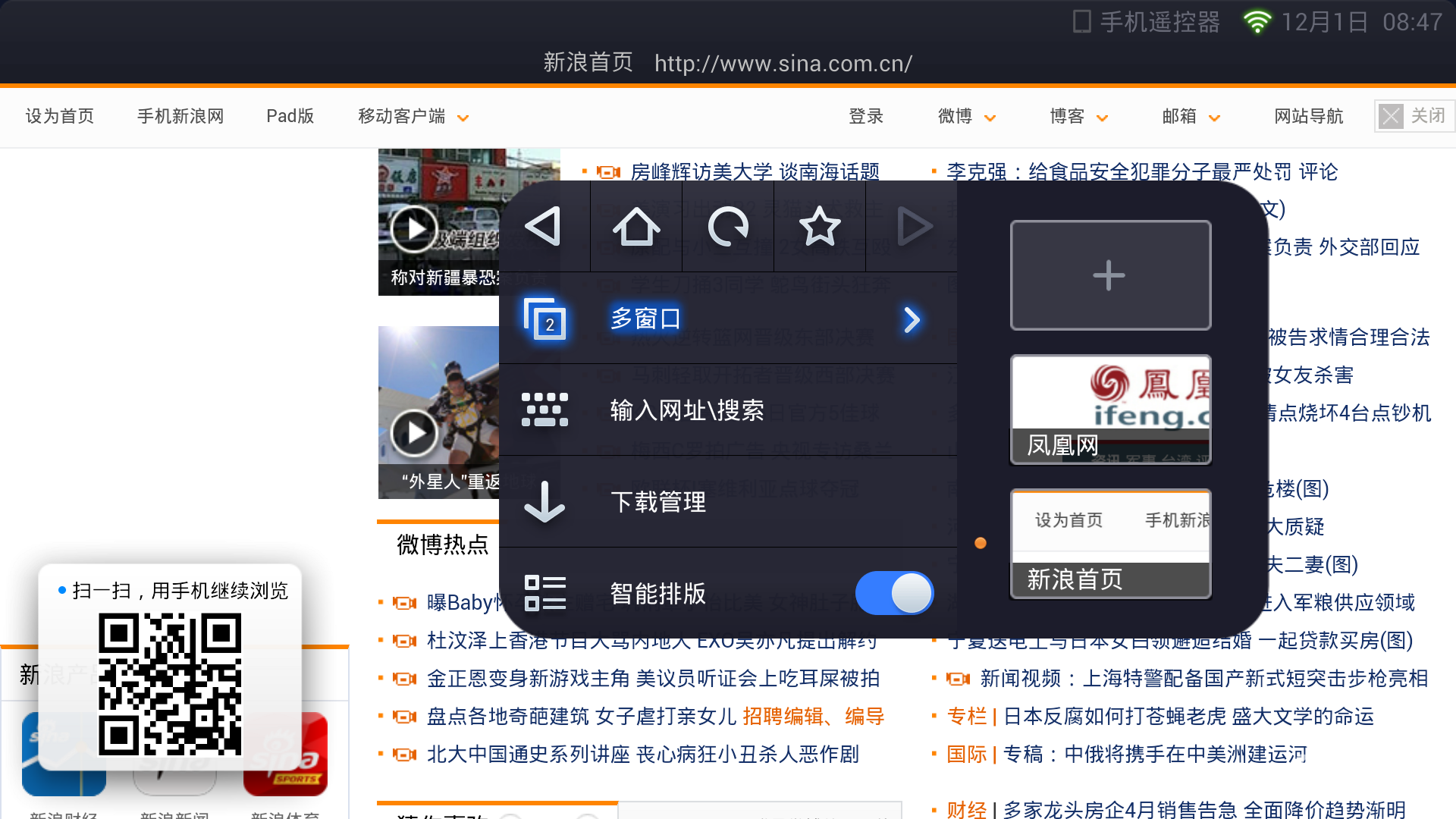The image size is (1456, 819).
Task: Go back with the left arrow icon
Action: 544,226
